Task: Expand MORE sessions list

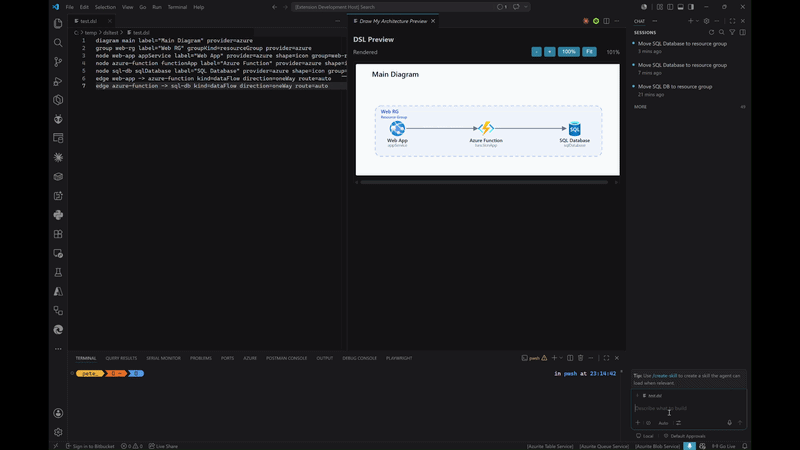Action: coord(640,107)
